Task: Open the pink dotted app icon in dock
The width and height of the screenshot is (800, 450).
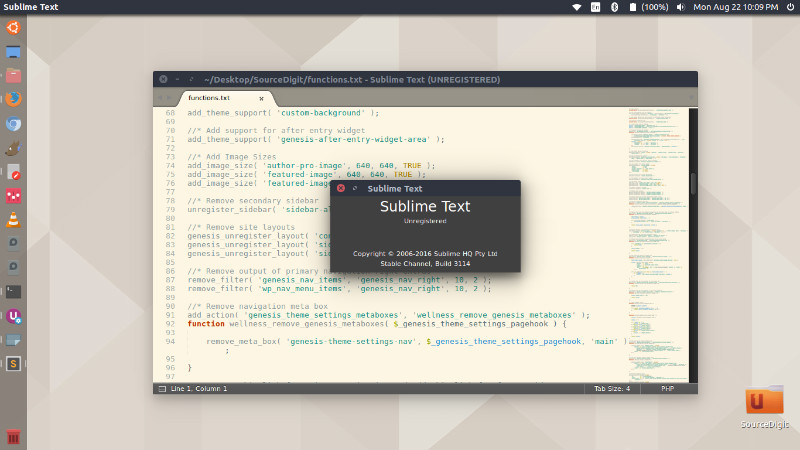Action: tap(13, 196)
